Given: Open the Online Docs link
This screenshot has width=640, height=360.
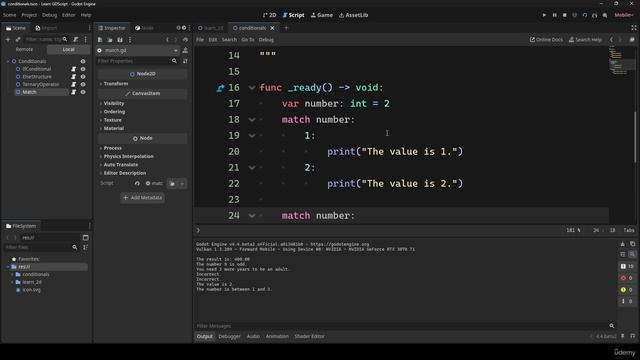Looking at the screenshot, I should tap(546, 40).
